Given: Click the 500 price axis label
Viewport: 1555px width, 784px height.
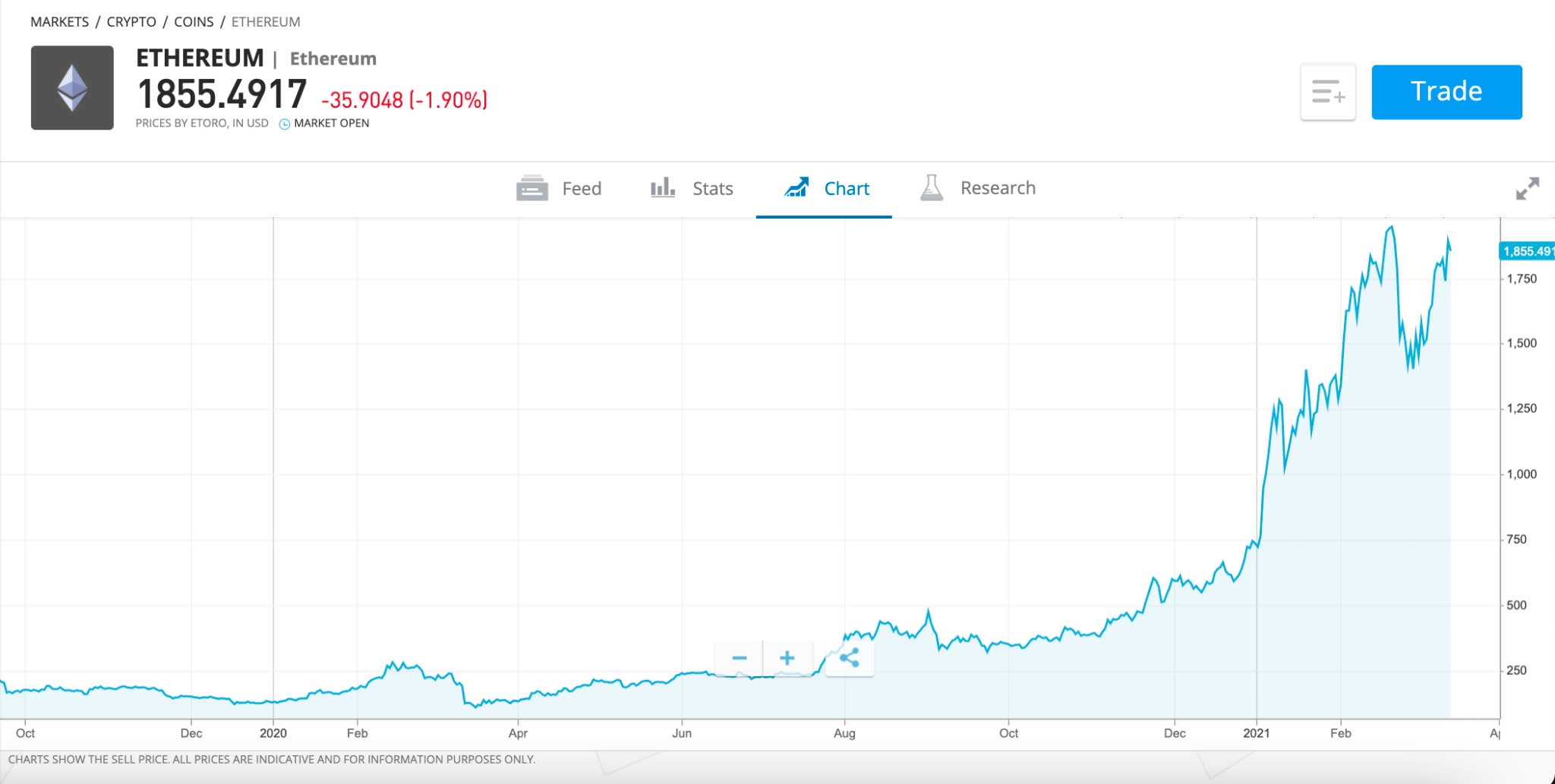Looking at the screenshot, I should [x=1516, y=606].
